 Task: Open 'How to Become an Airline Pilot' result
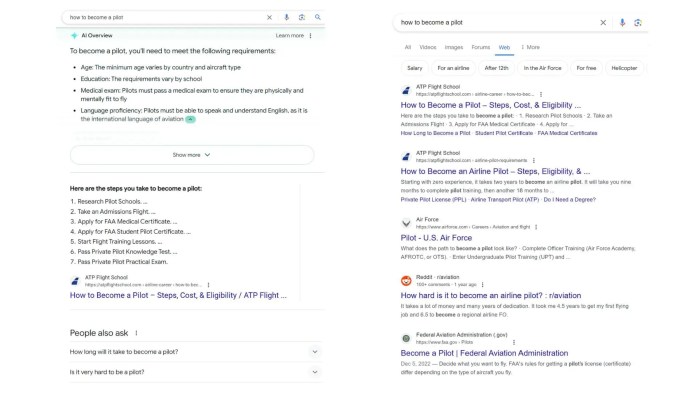[495, 171]
